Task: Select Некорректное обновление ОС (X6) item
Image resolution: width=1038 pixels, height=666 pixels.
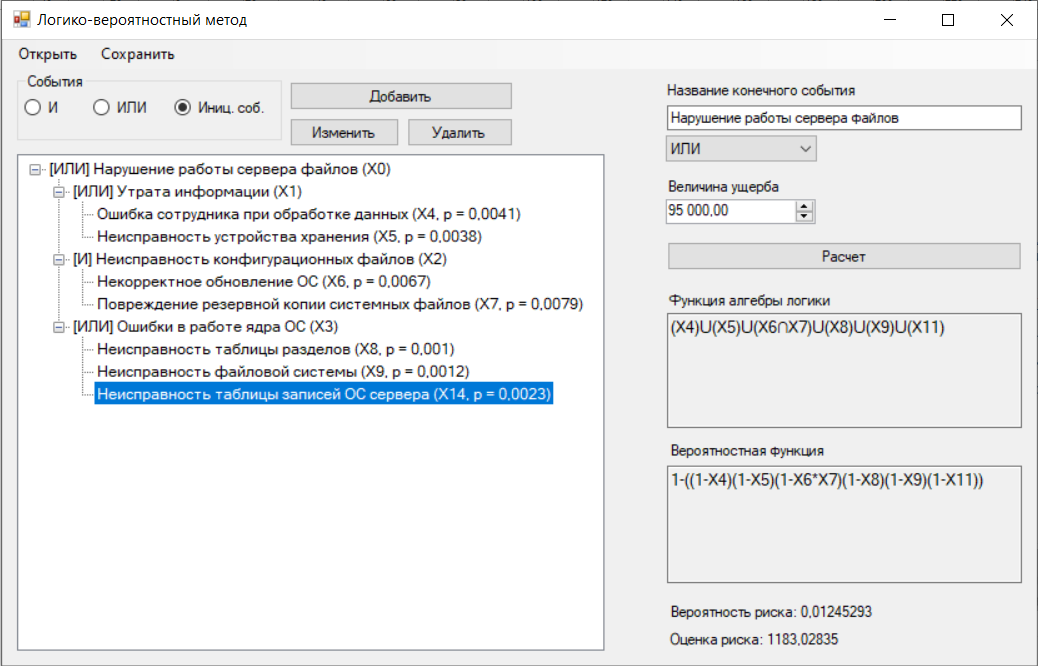Action: pos(263,282)
